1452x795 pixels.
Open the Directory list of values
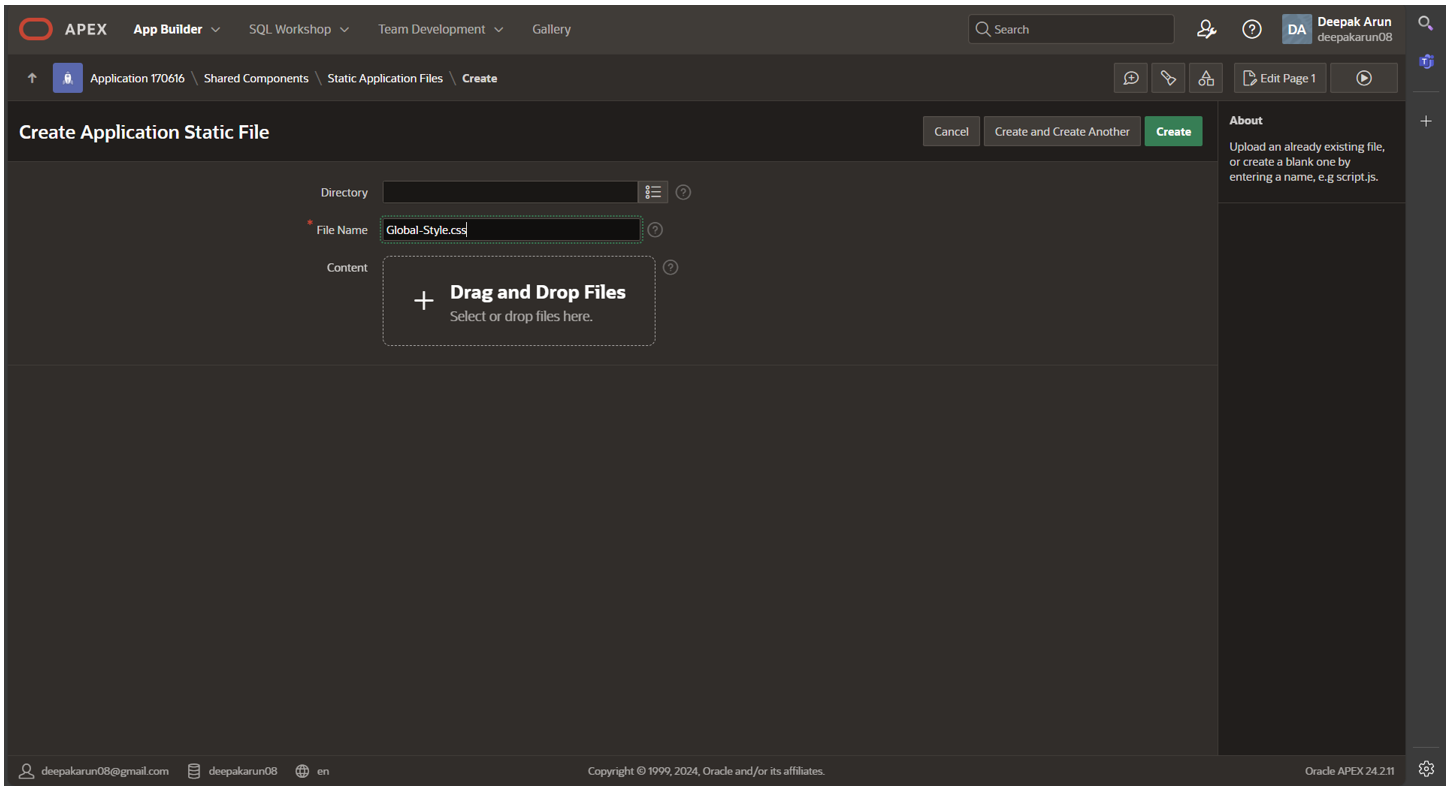653,192
